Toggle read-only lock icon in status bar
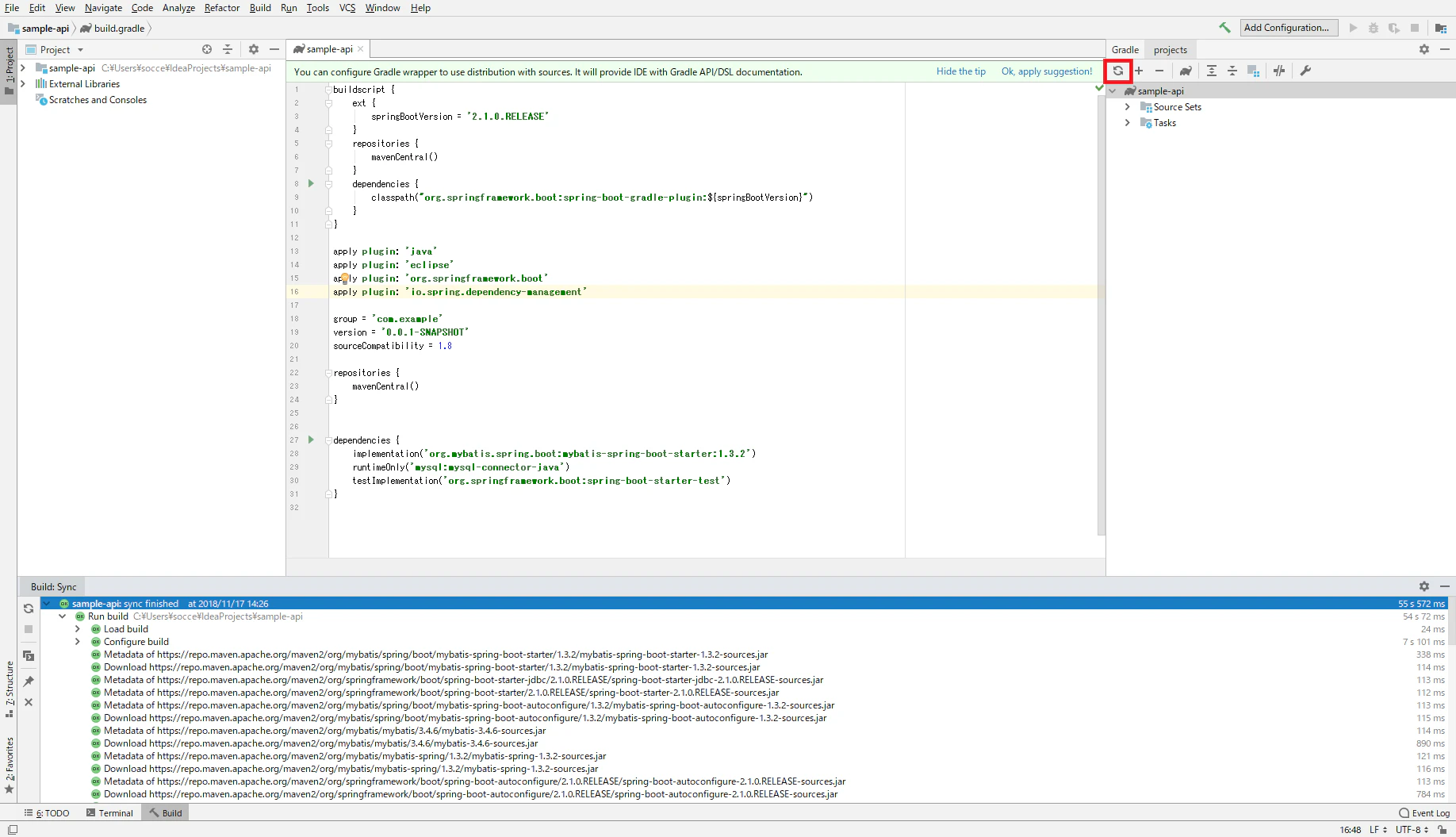 [1443, 830]
